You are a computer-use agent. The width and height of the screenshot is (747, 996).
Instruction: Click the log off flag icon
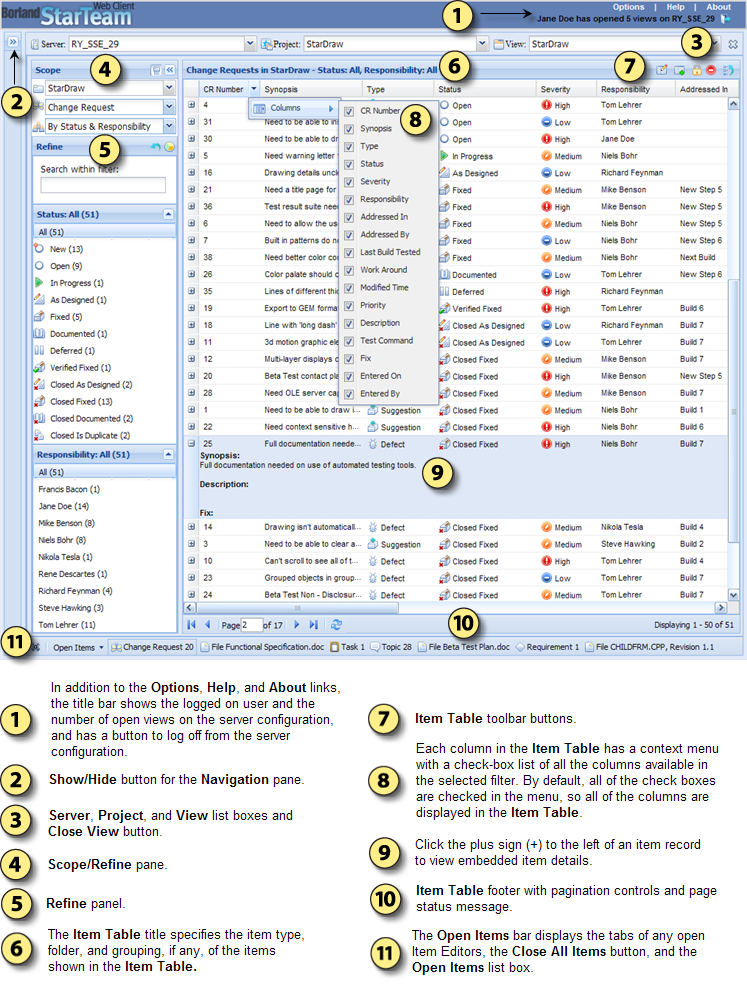725,19
